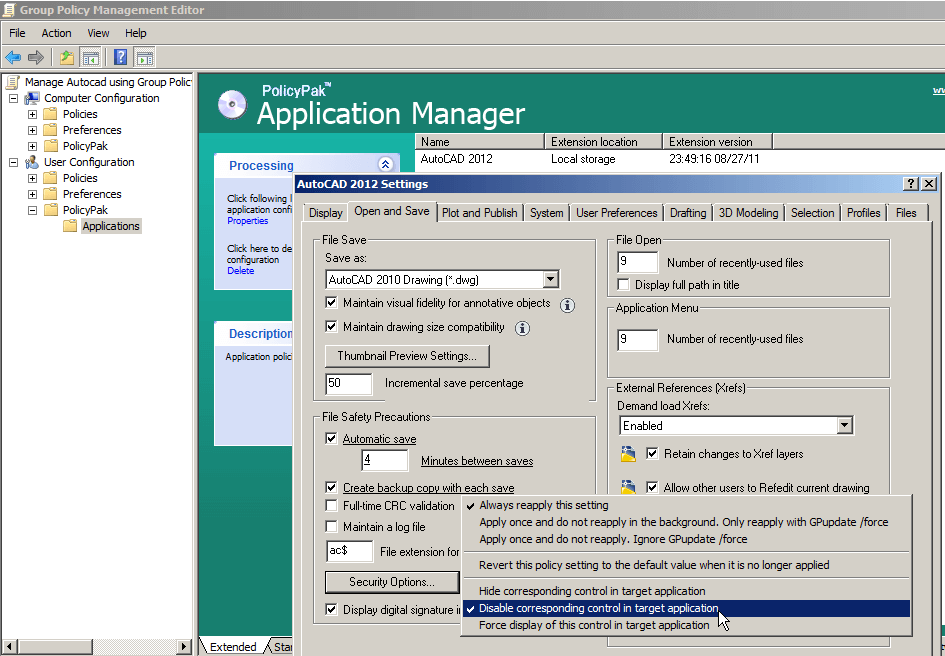Click the Applications folder icon in tree
This screenshot has width=945, height=656.
click(x=70, y=226)
